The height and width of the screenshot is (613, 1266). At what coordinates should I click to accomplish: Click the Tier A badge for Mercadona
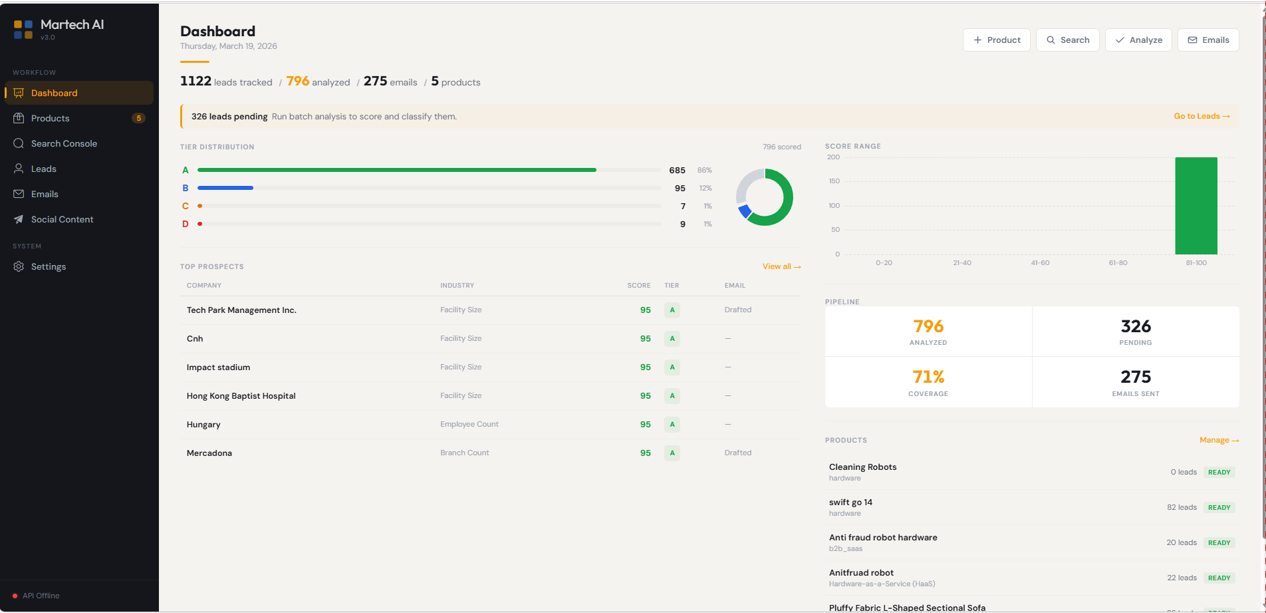point(672,453)
